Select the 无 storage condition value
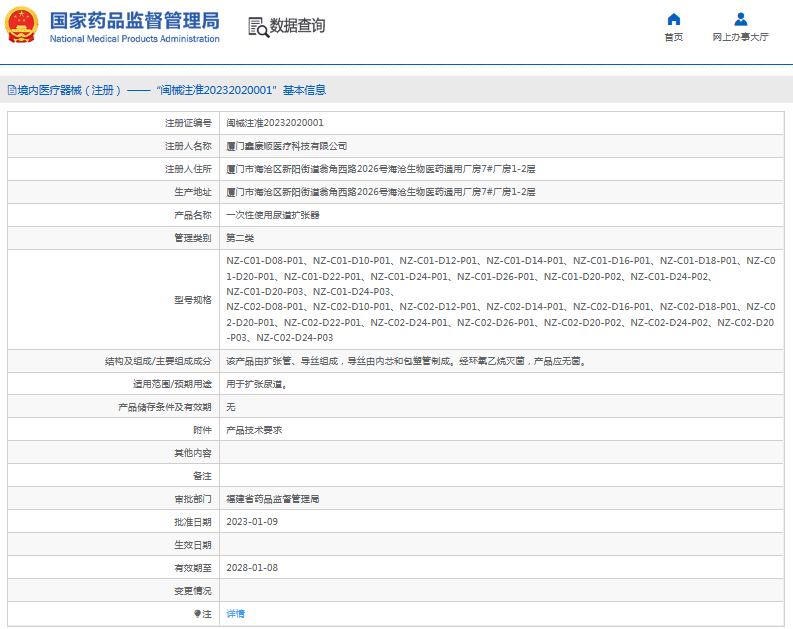 coord(231,407)
